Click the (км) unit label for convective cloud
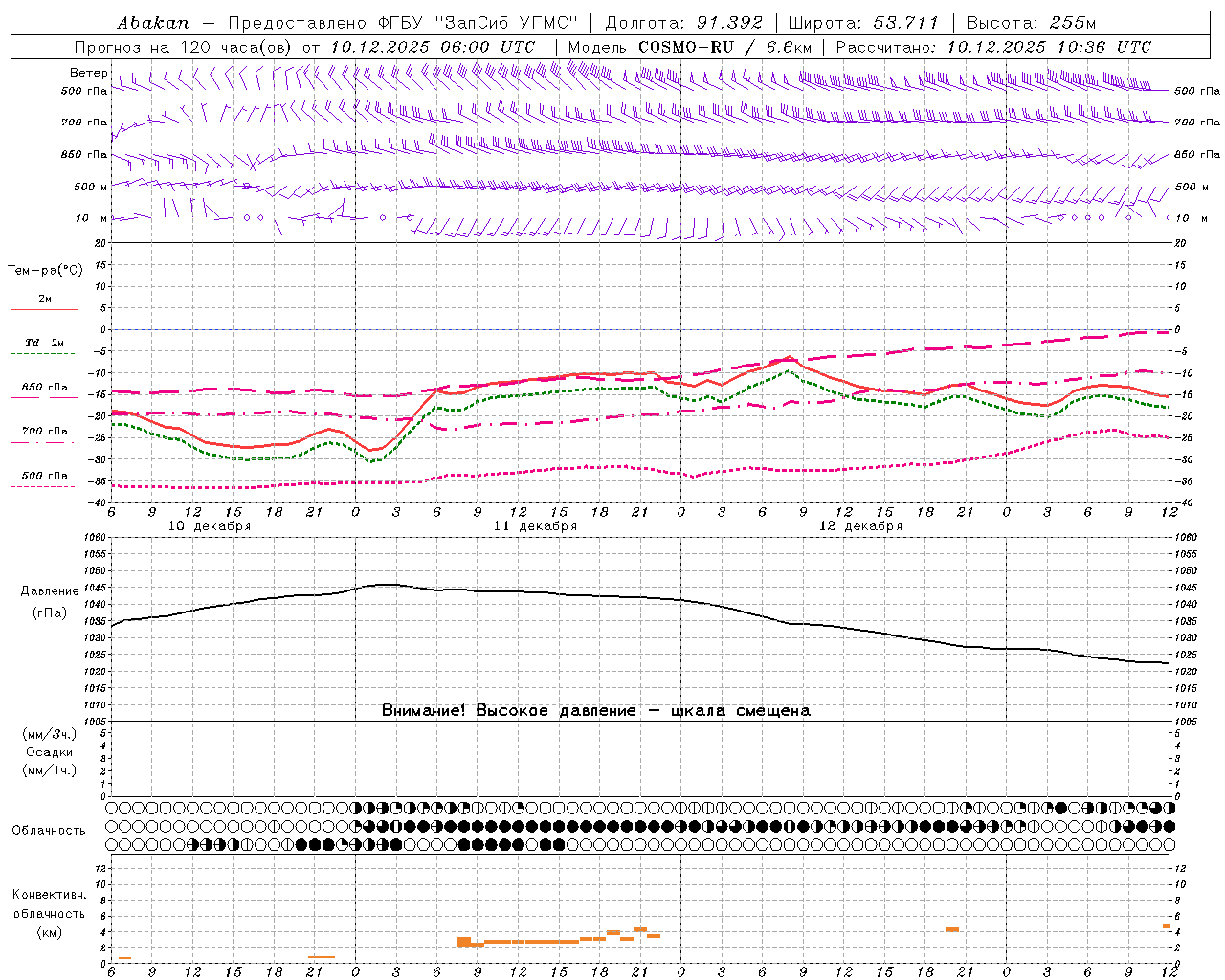This screenshot has width=1225, height=980. 49,932
